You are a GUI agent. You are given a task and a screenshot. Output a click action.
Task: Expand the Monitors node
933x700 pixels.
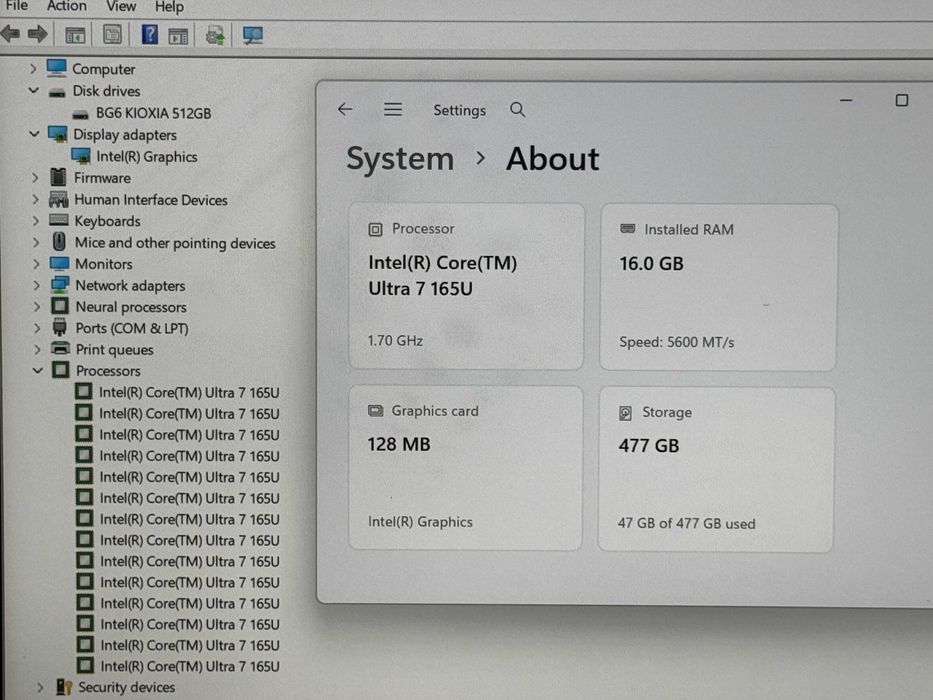[x=36, y=264]
